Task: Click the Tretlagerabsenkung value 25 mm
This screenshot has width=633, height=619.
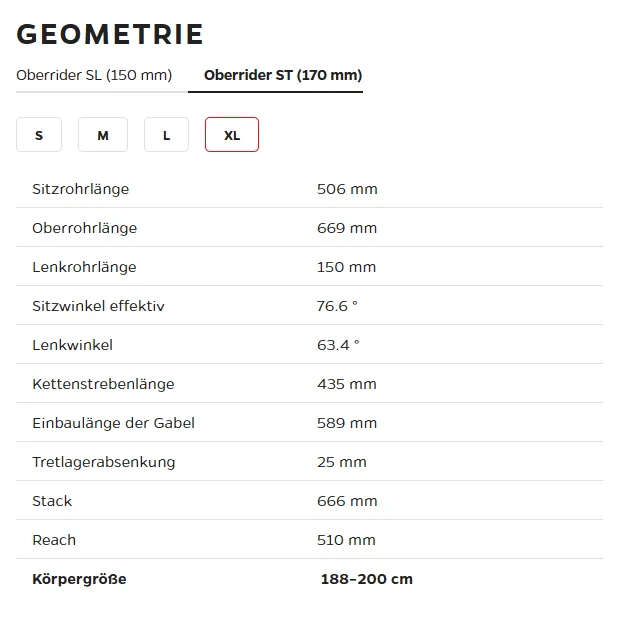Action: [342, 462]
